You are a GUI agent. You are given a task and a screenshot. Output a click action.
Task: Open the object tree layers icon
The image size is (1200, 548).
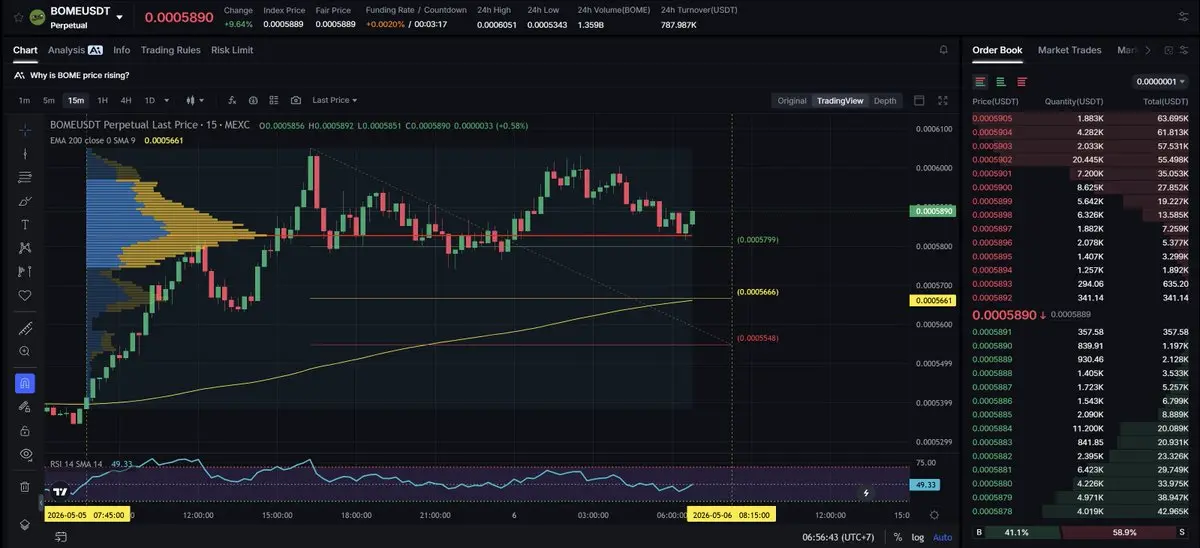click(x=25, y=524)
